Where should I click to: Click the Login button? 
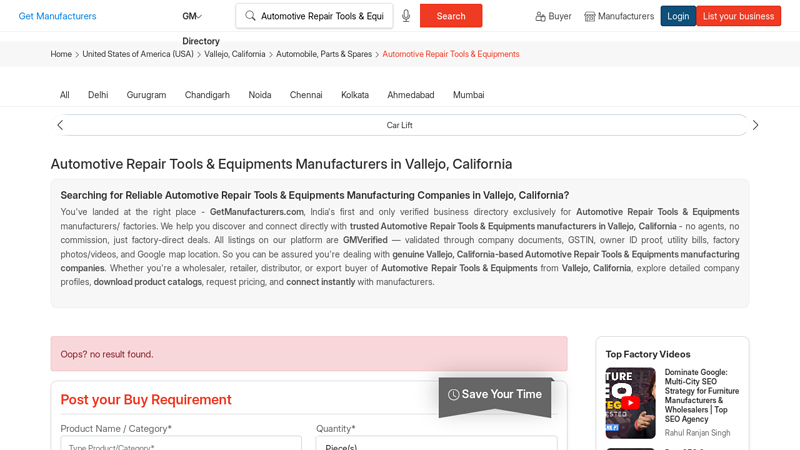pyautogui.click(x=678, y=16)
